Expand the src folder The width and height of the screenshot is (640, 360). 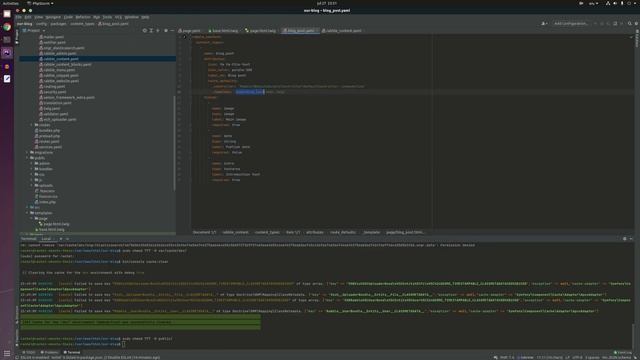27,207
